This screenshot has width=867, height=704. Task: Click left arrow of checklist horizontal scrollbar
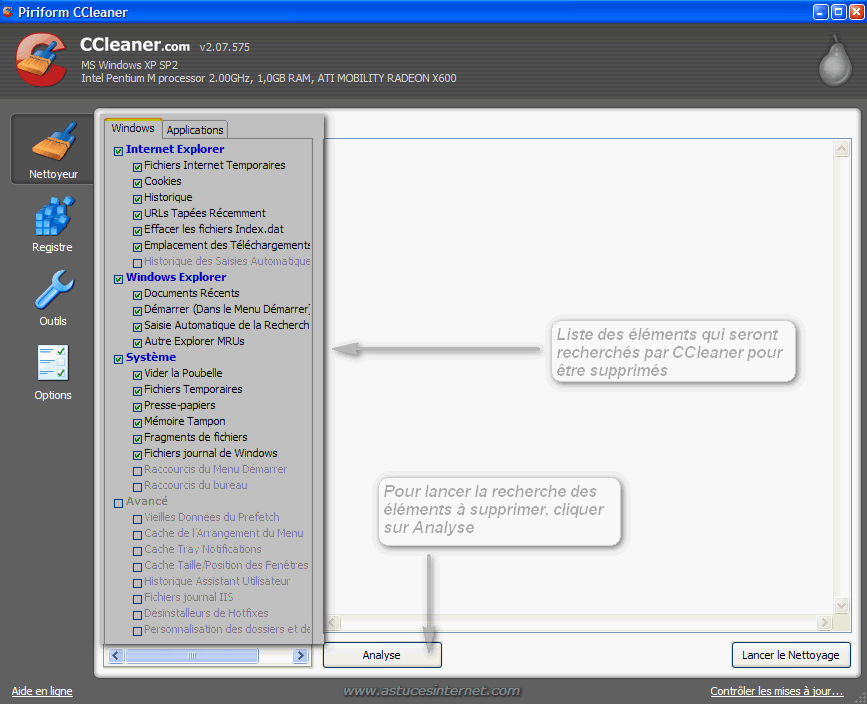click(115, 655)
